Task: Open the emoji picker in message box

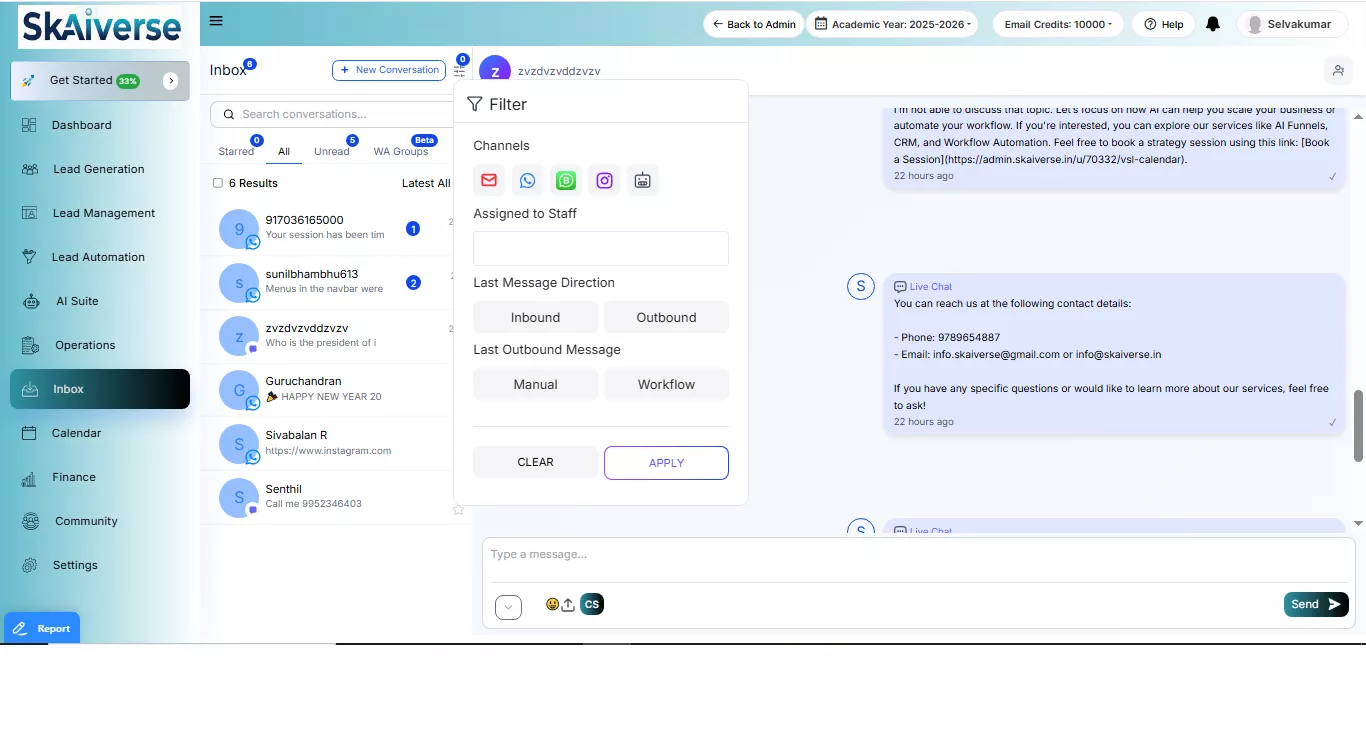Action: click(x=552, y=604)
